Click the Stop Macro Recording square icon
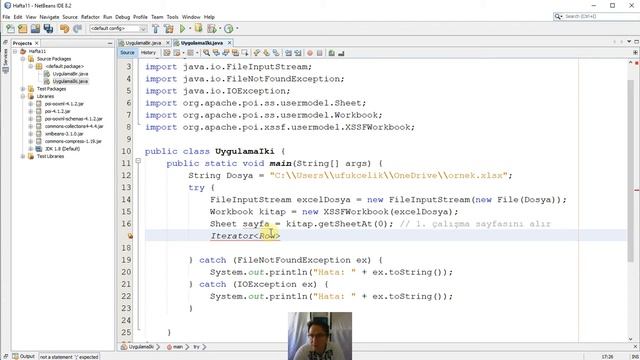This screenshot has height=360, width=640. pyautogui.click(x=320, y=53)
